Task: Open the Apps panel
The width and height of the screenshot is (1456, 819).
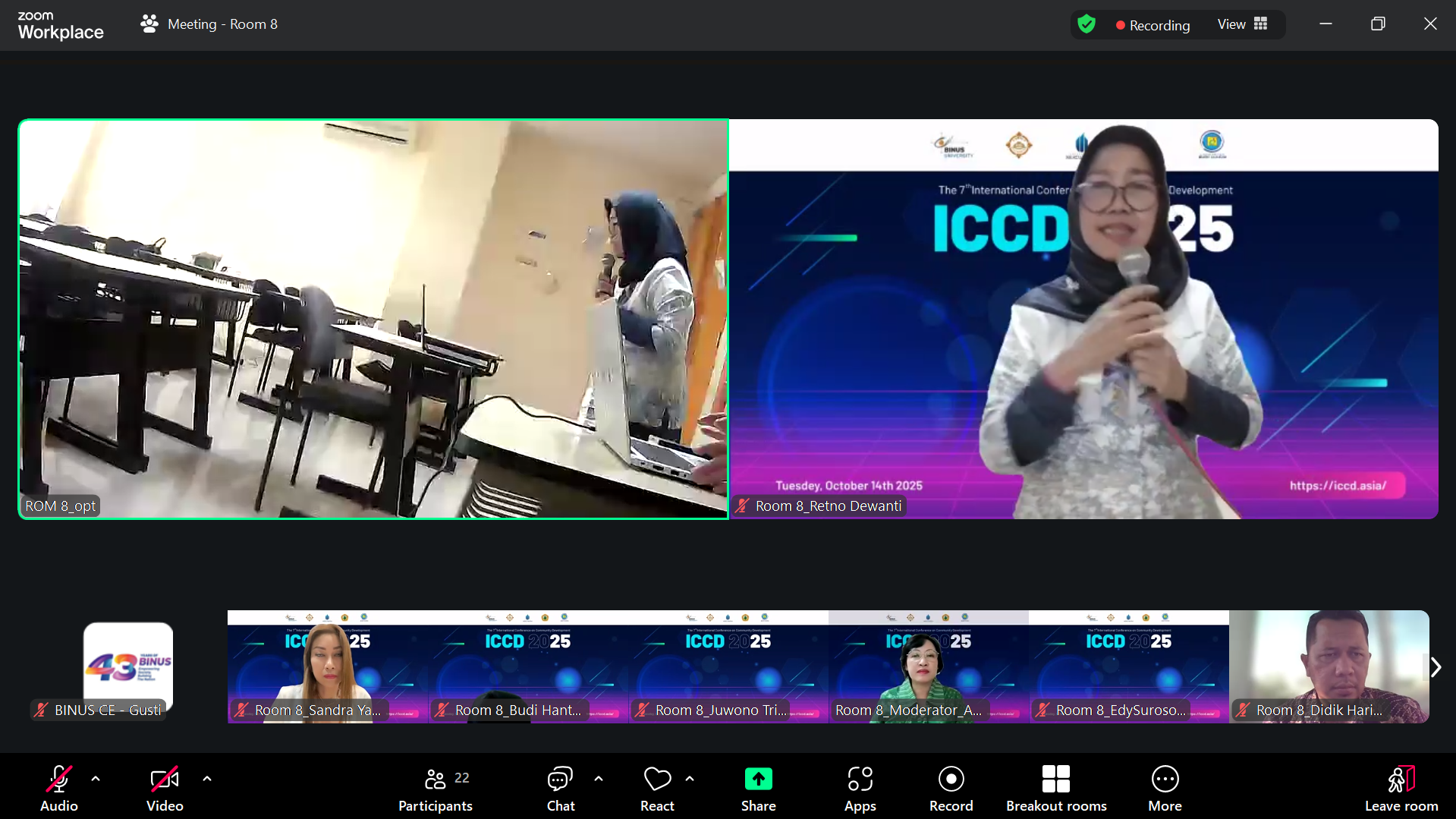Action: (860, 789)
